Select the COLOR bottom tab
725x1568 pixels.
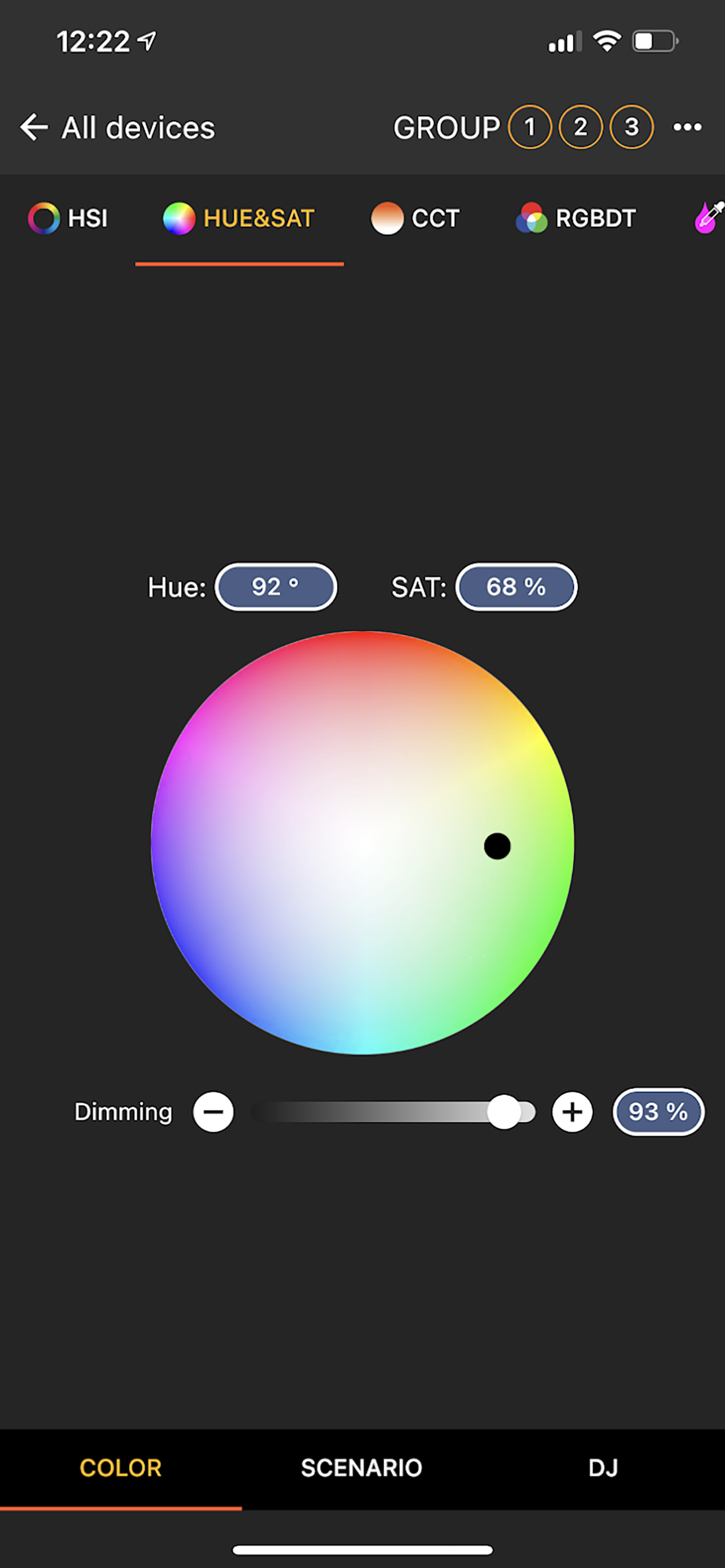point(120,1468)
